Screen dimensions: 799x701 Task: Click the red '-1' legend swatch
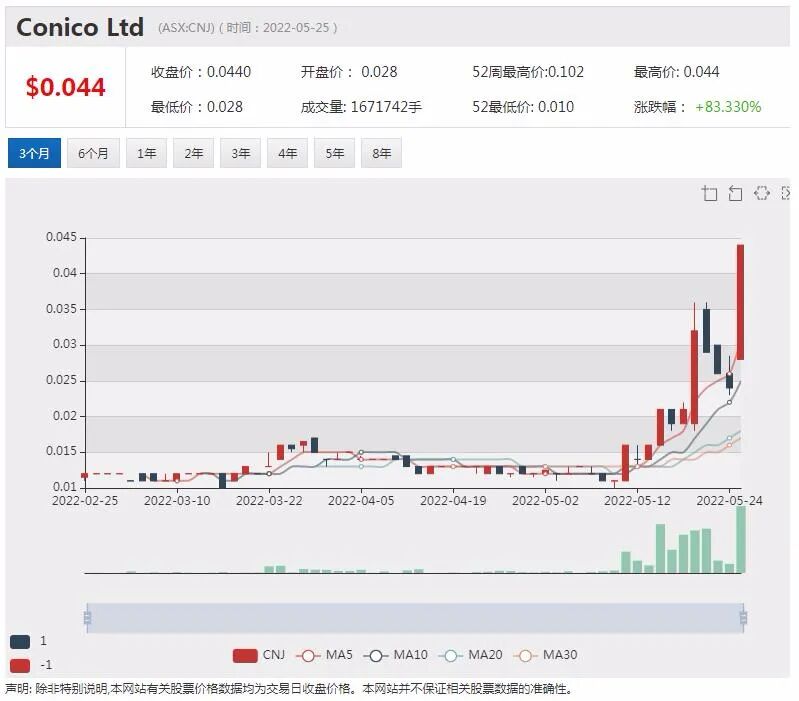(20, 665)
